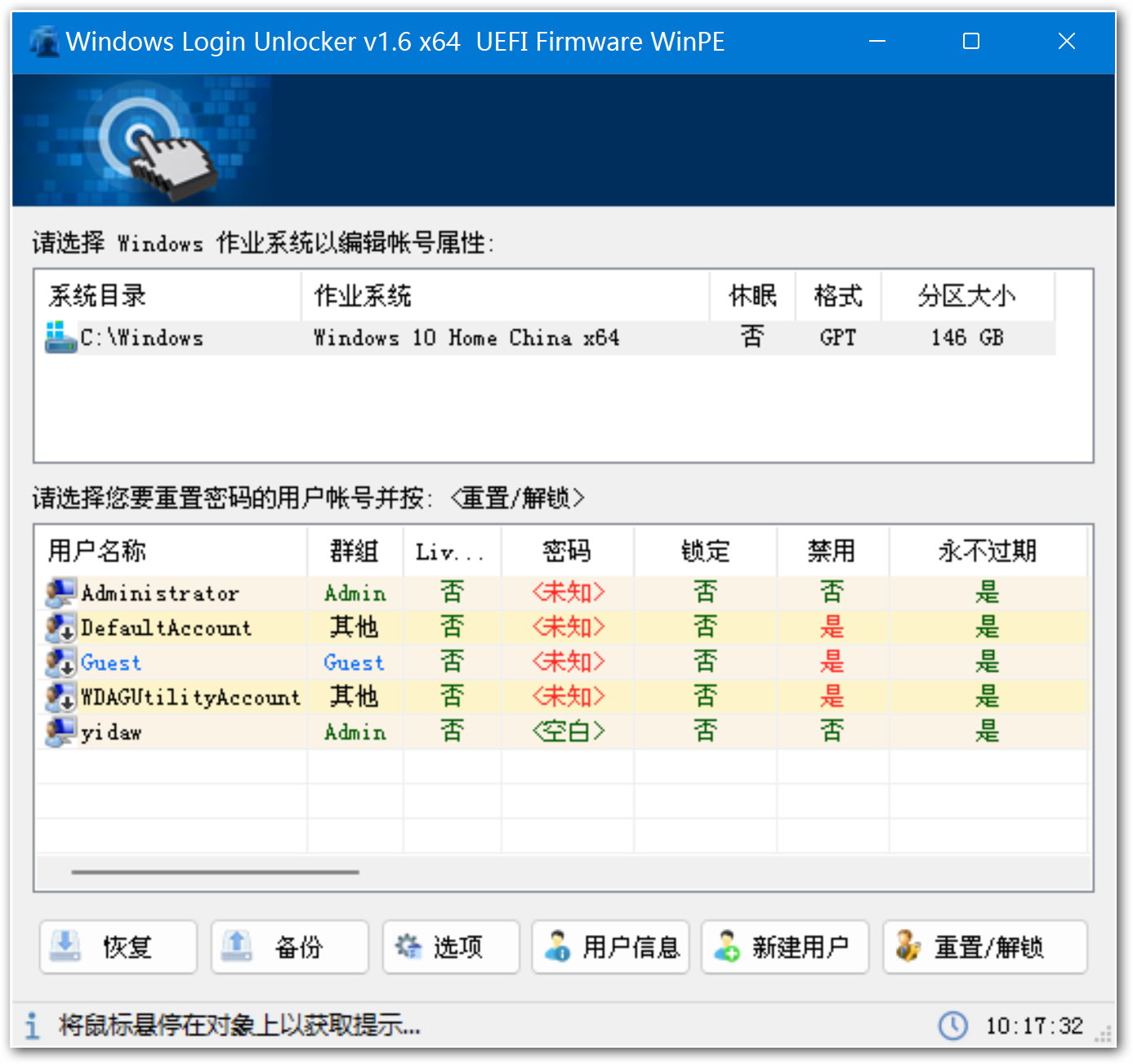
Task: Open the 选项 options button
Action: [x=451, y=947]
